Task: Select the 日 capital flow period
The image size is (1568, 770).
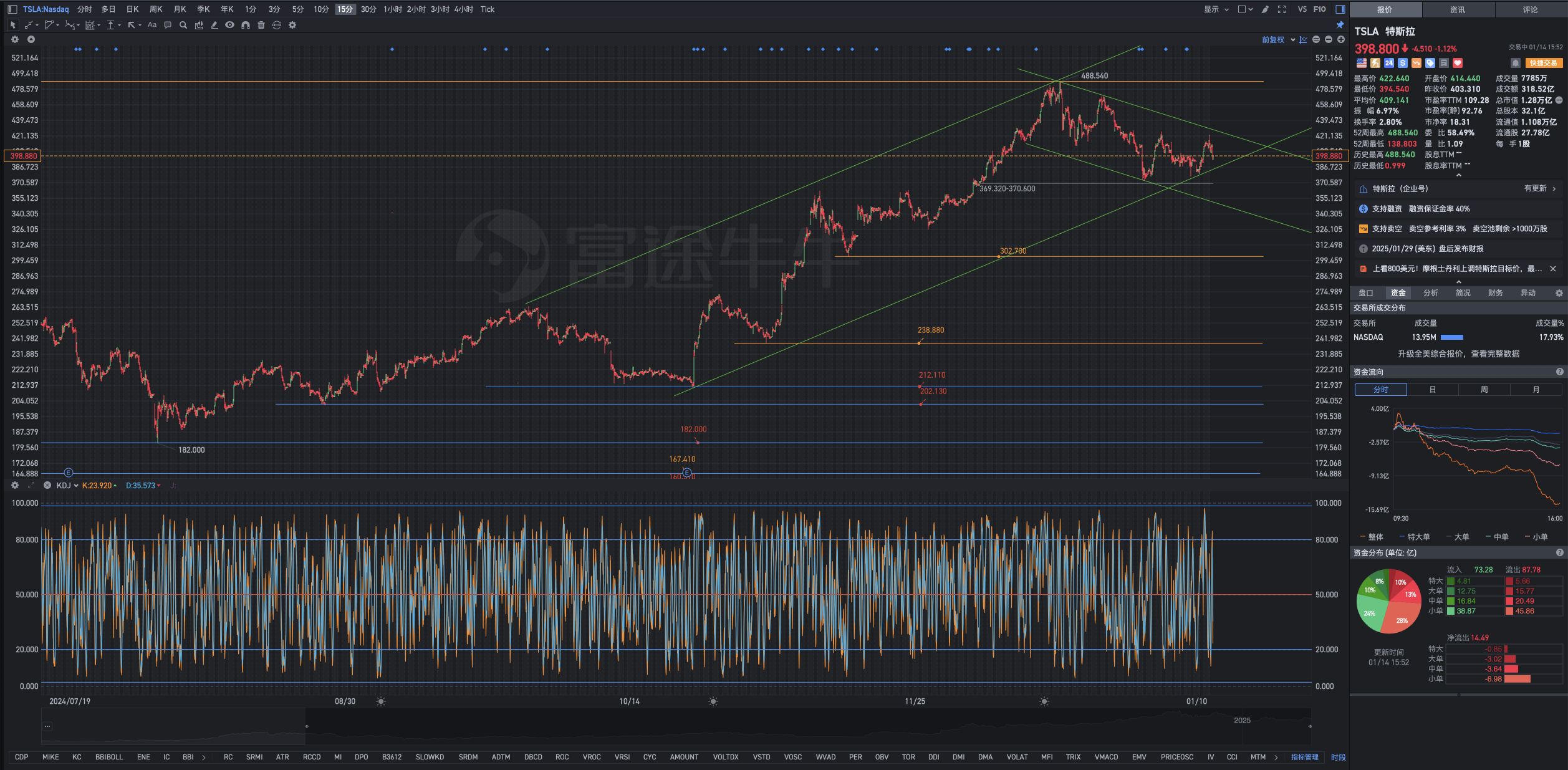Action: [x=1433, y=390]
